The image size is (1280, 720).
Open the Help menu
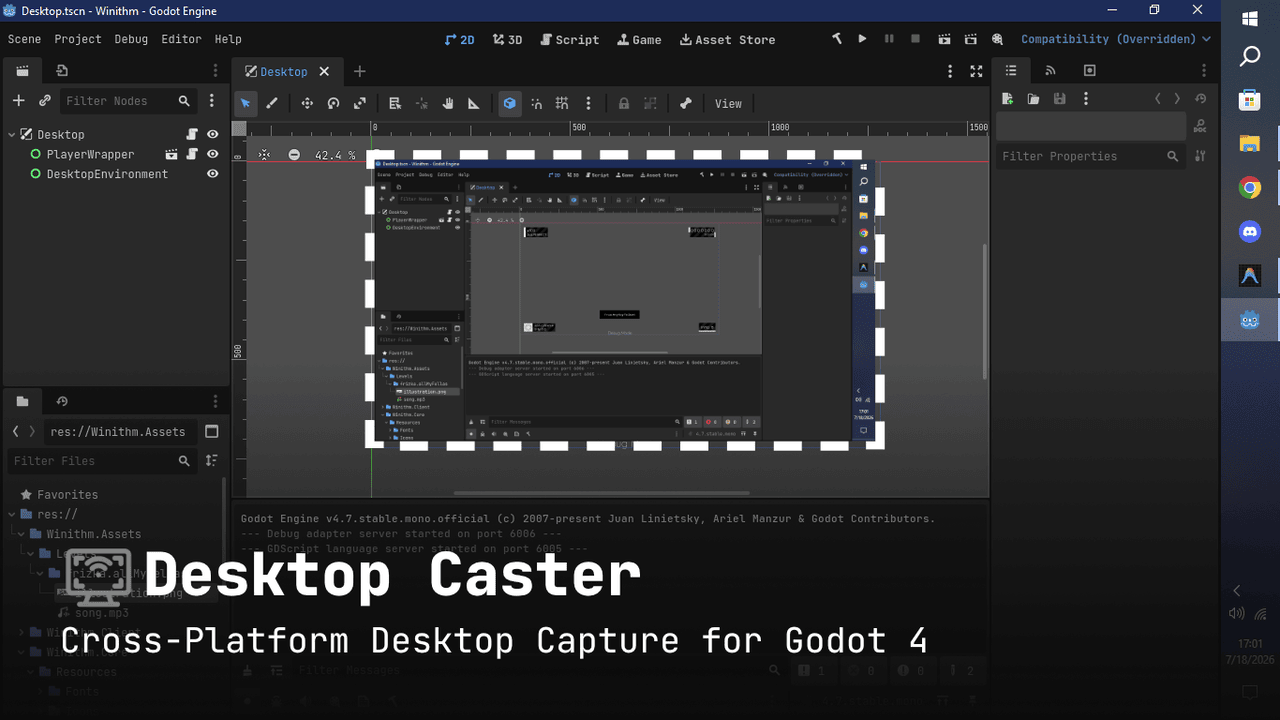(x=228, y=39)
